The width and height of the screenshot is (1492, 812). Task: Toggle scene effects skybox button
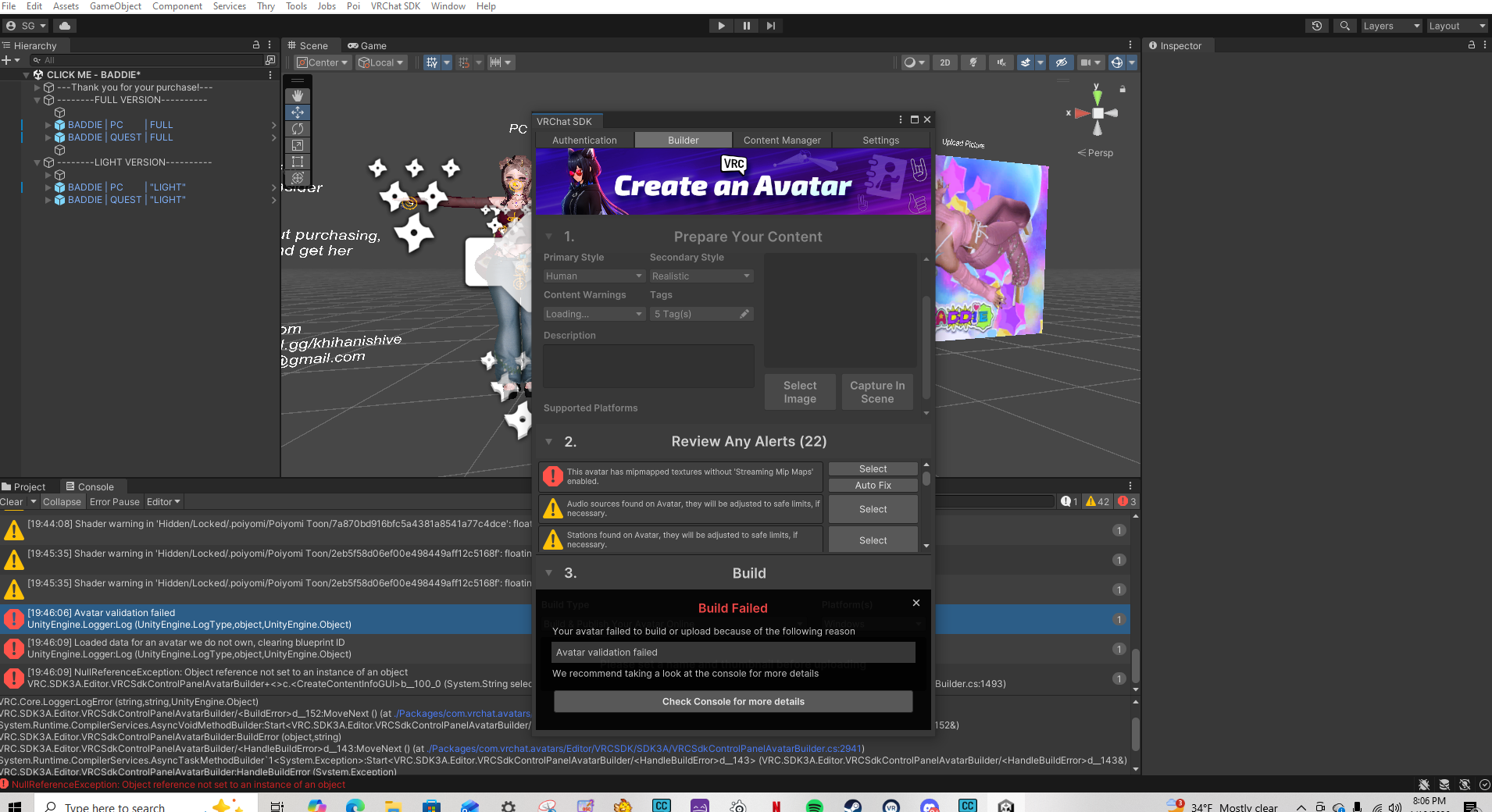click(1026, 62)
